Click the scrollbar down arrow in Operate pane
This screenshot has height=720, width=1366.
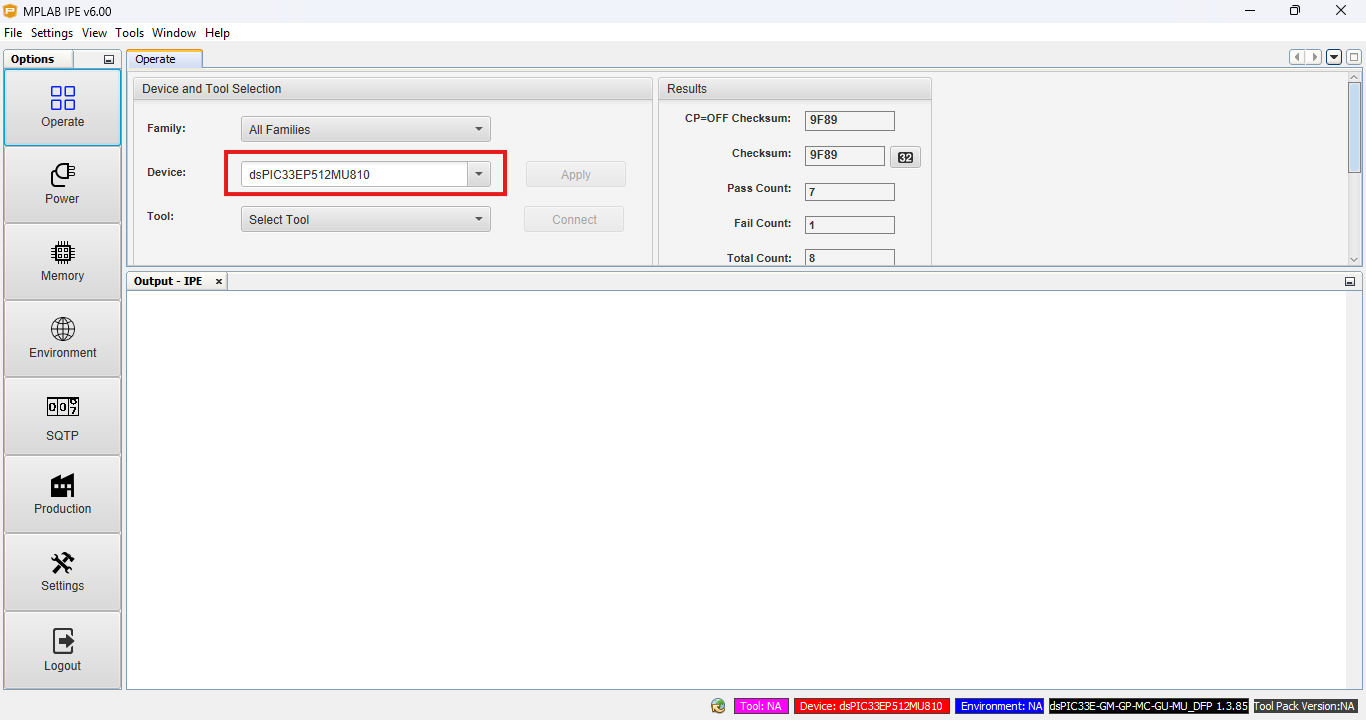click(x=1355, y=259)
